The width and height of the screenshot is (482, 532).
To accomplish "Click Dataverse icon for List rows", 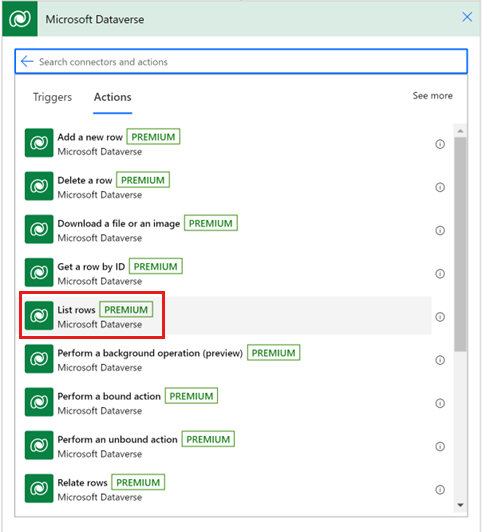I will click(39, 316).
